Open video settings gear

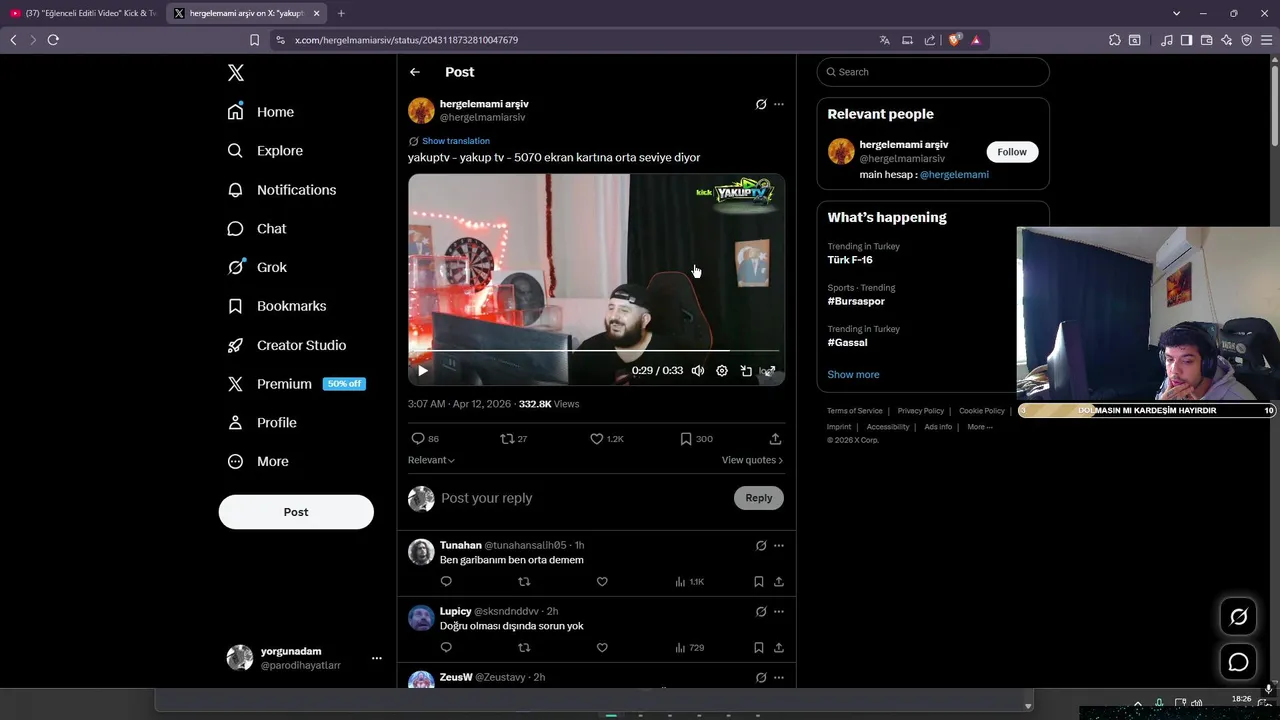pyautogui.click(x=722, y=371)
